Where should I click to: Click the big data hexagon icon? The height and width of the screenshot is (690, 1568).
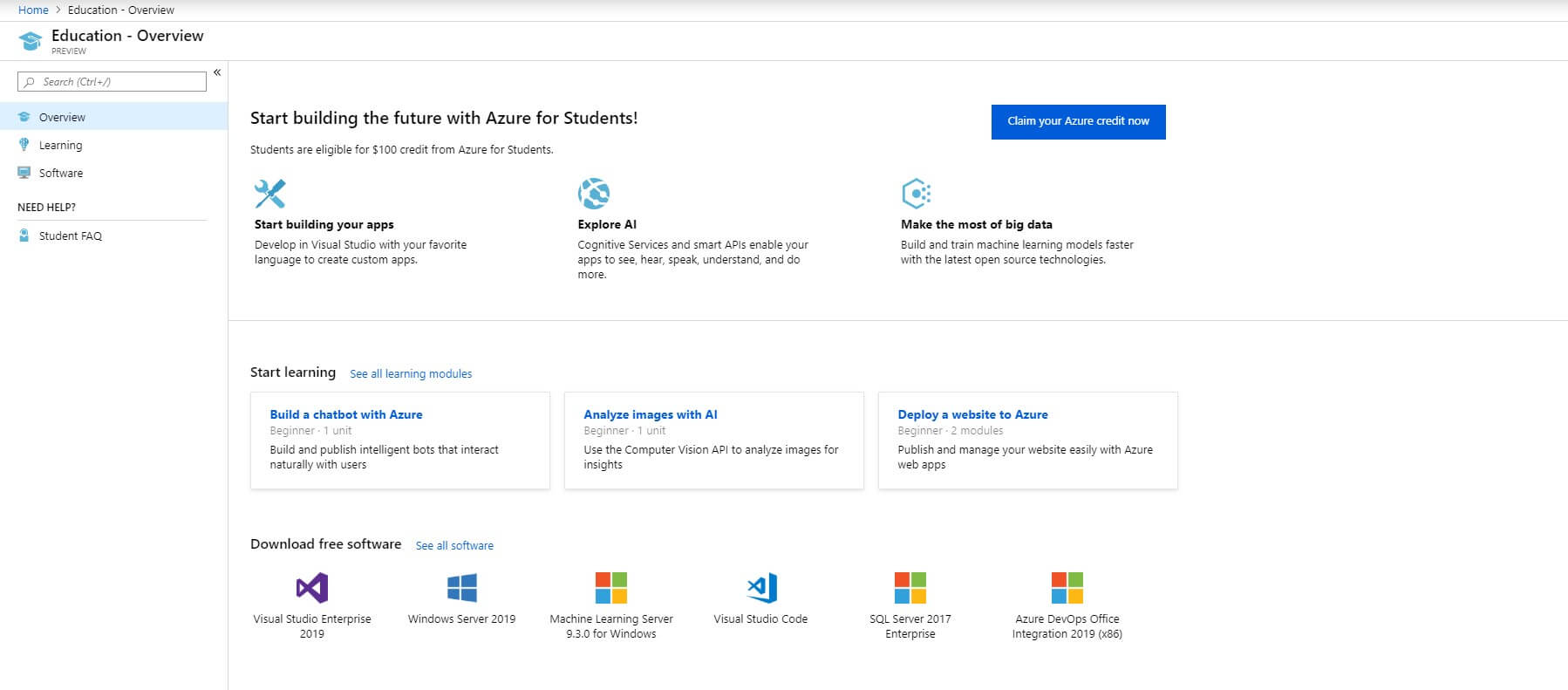coord(917,194)
